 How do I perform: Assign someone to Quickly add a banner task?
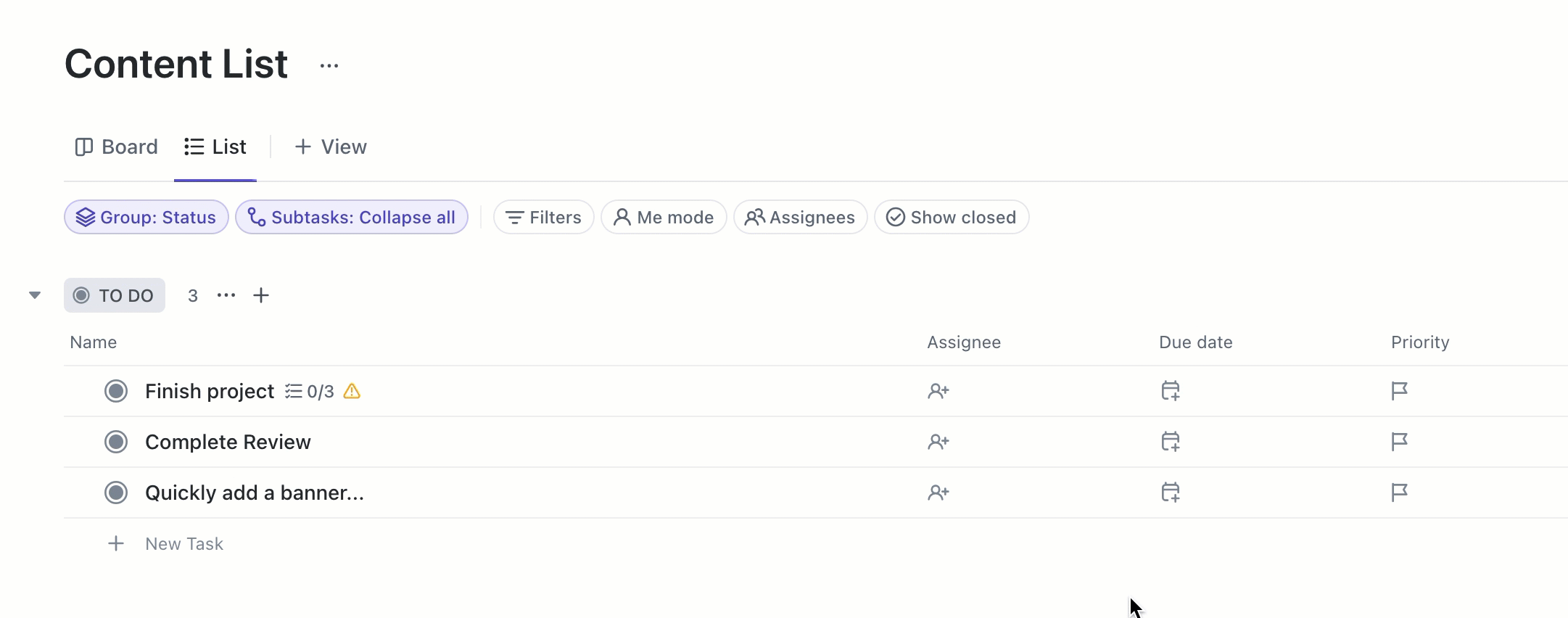938,493
